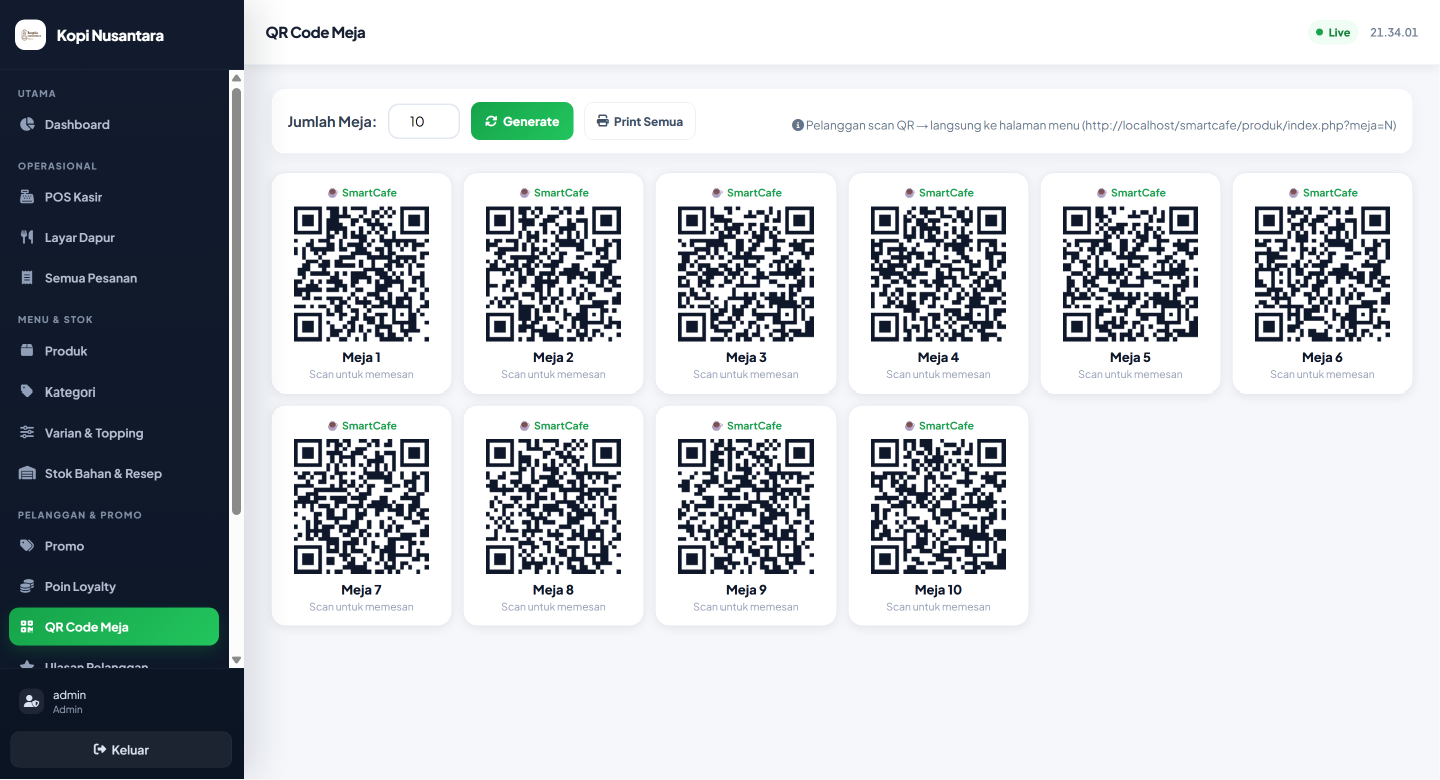
Task: Click the Layar Dapur utensils icon
Action: tap(27, 238)
